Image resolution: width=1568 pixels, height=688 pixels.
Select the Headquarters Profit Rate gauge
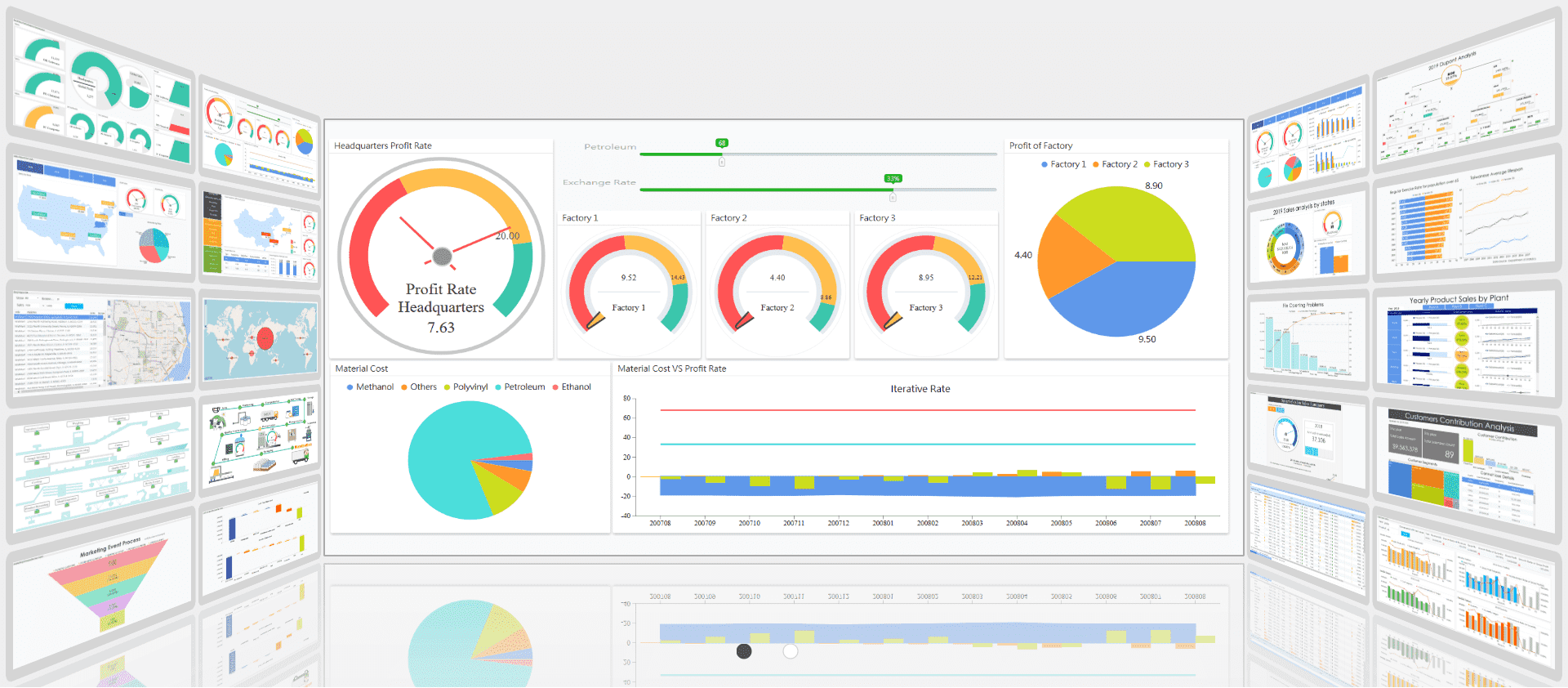pyautogui.click(x=441, y=257)
